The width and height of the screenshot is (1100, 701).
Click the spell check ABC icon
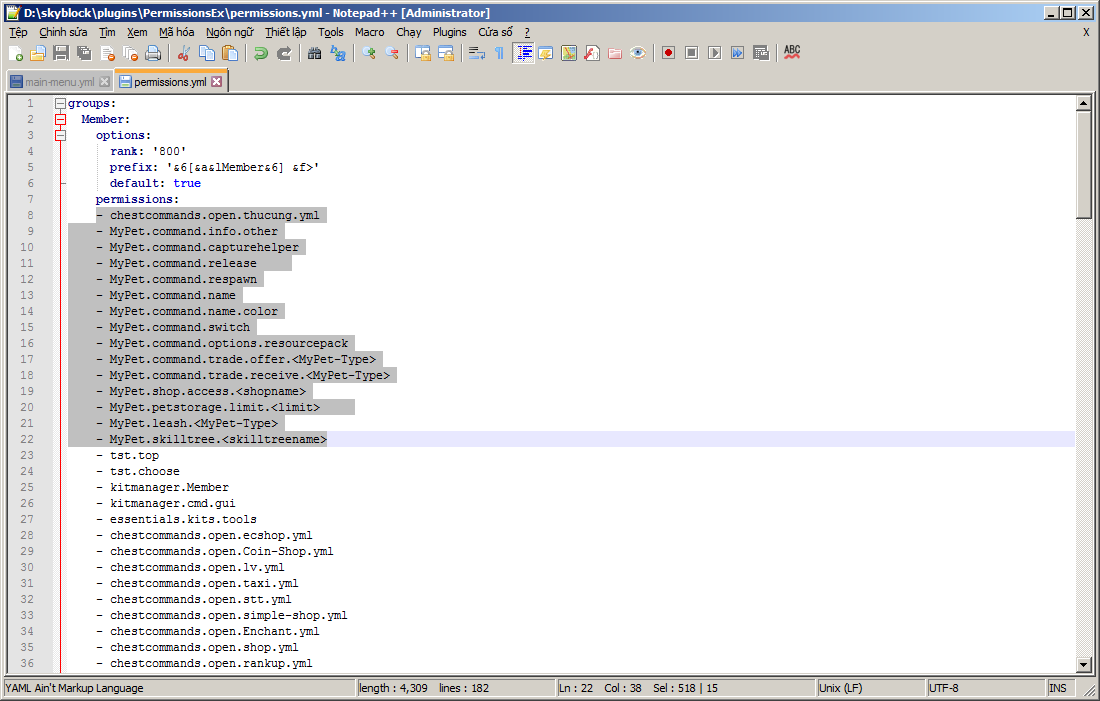(x=792, y=52)
